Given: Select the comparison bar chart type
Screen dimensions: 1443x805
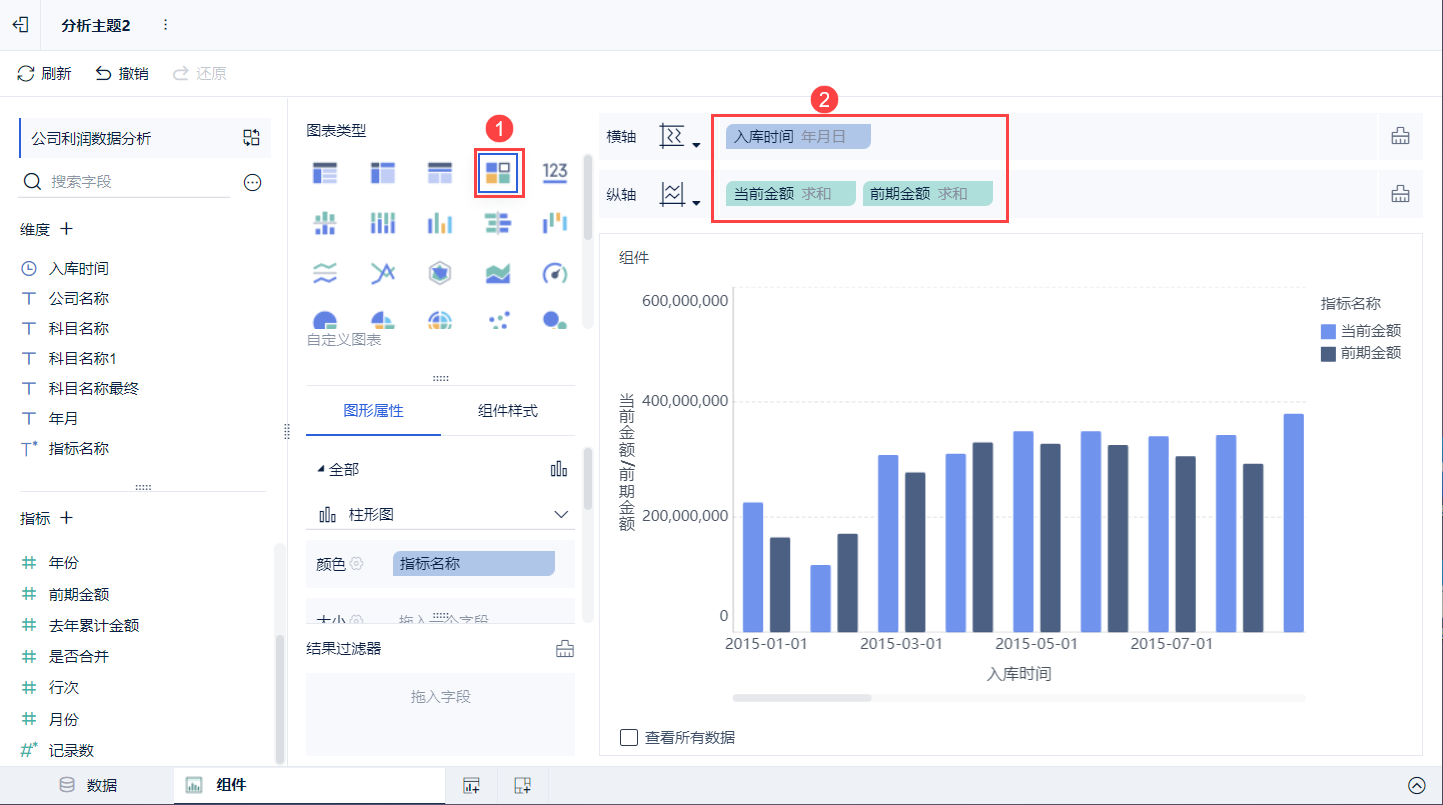Looking at the screenshot, I should [498, 223].
